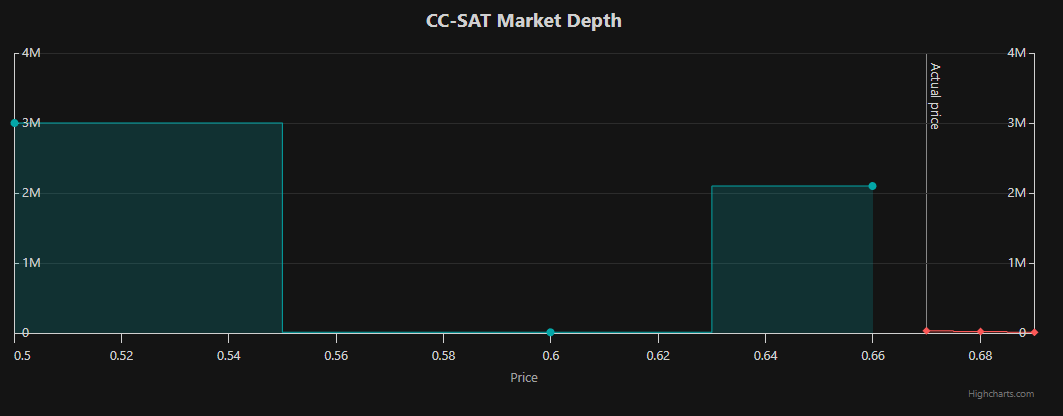Select the vertical Actual price marker line
This screenshot has height=416, width=1063.
point(926,220)
